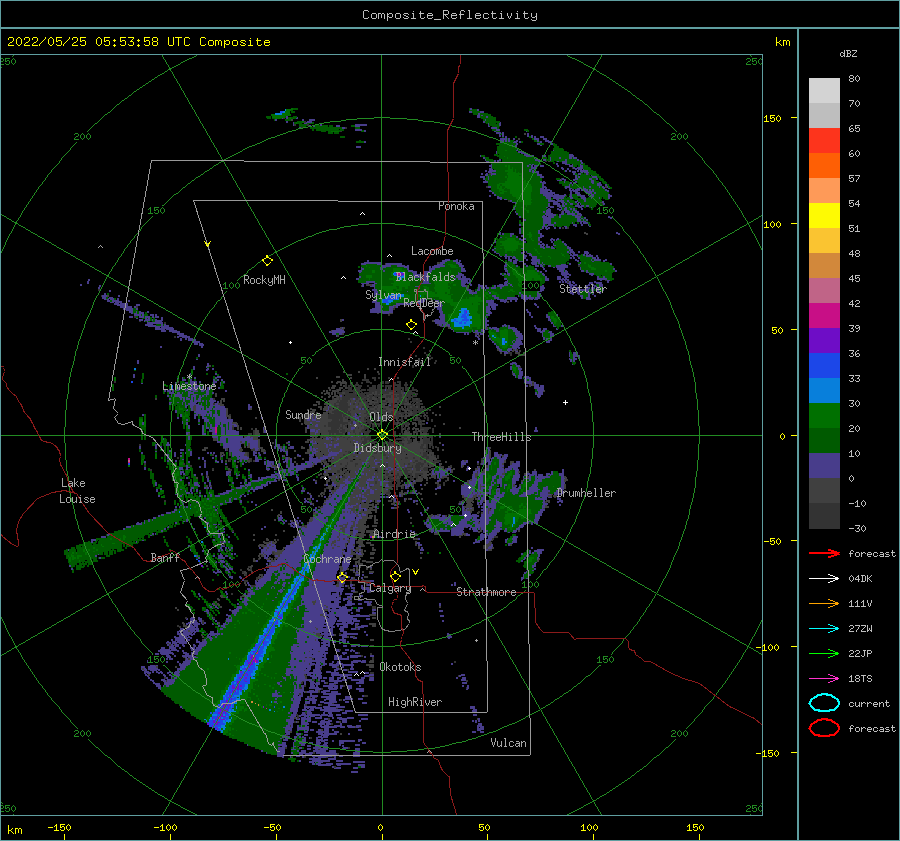Click the RockyMH label
900x841 pixels.
pyautogui.click(x=264, y=280)
